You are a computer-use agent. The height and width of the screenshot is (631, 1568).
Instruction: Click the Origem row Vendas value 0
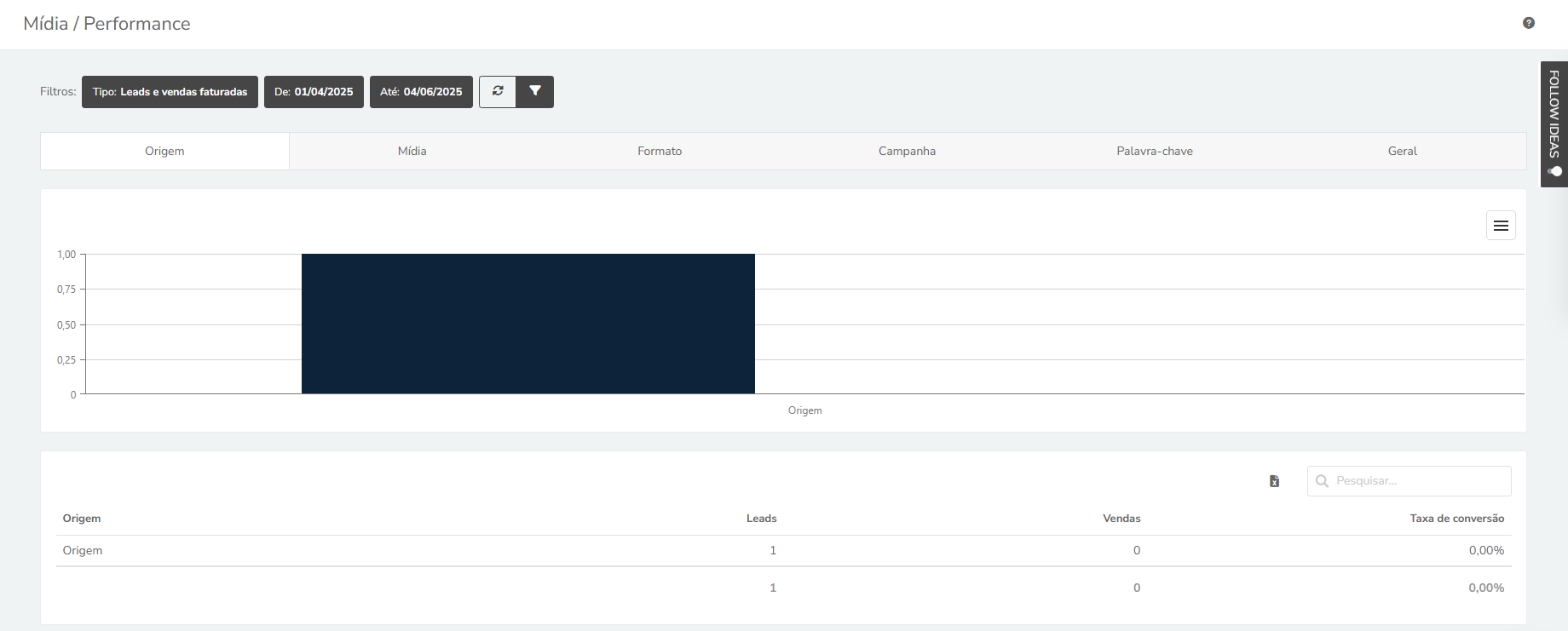click(x=1137, y=550)
